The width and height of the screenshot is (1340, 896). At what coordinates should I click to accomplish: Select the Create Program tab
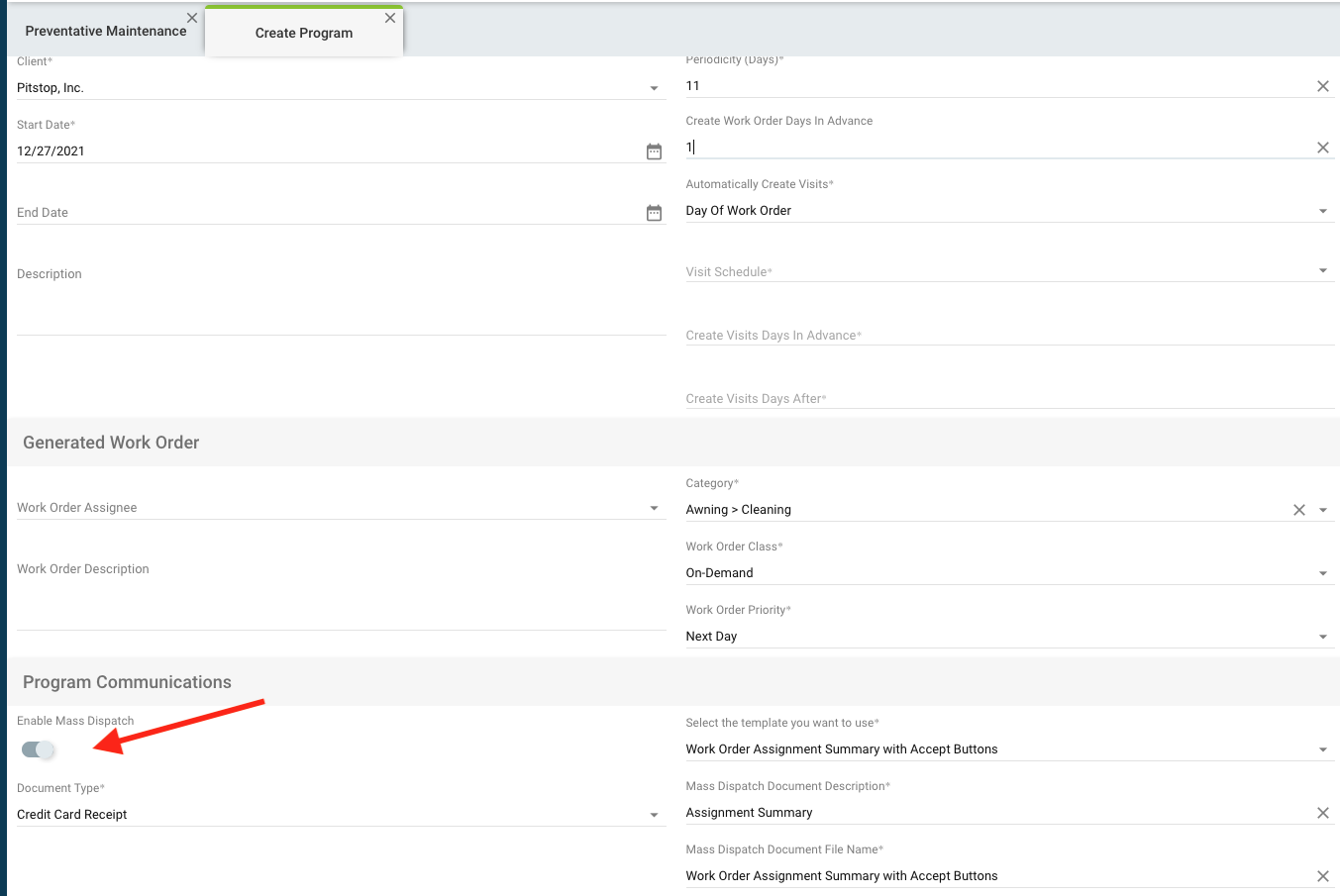(x=303, y=33)
